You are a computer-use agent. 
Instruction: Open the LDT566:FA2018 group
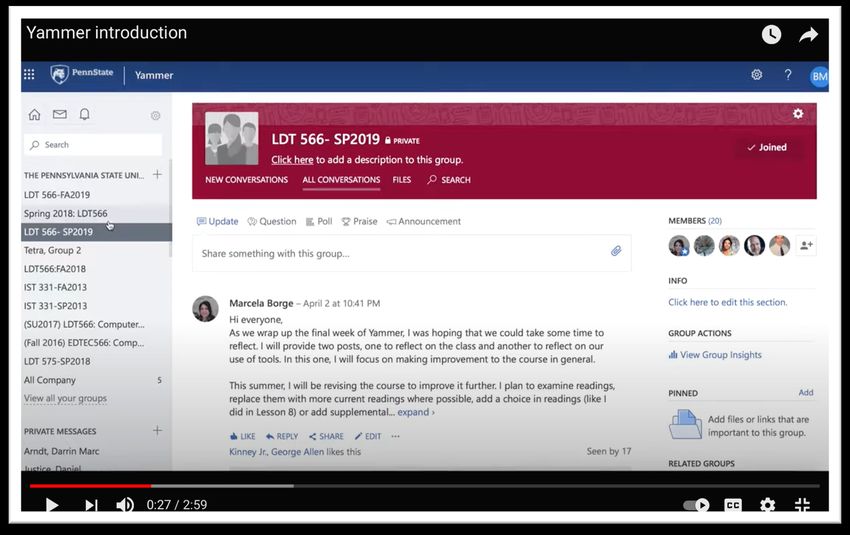(55, 269)
